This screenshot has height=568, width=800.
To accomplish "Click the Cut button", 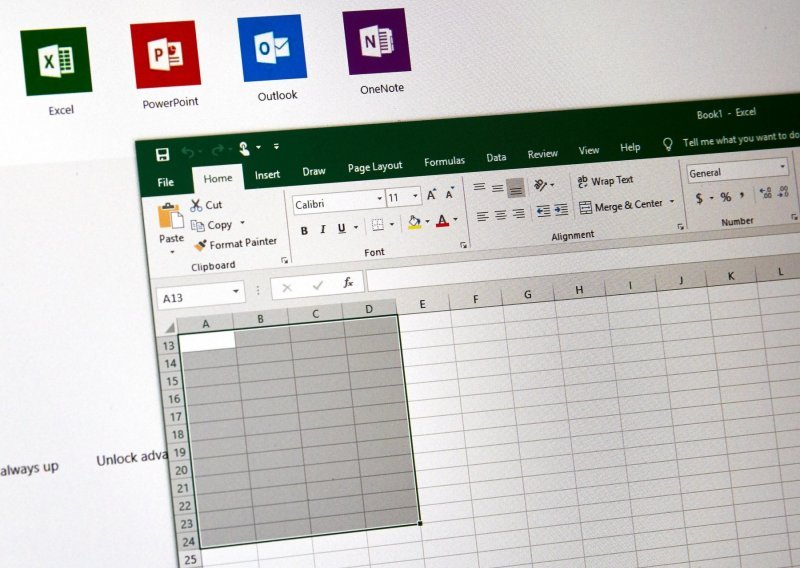I will tap(206, 205).
